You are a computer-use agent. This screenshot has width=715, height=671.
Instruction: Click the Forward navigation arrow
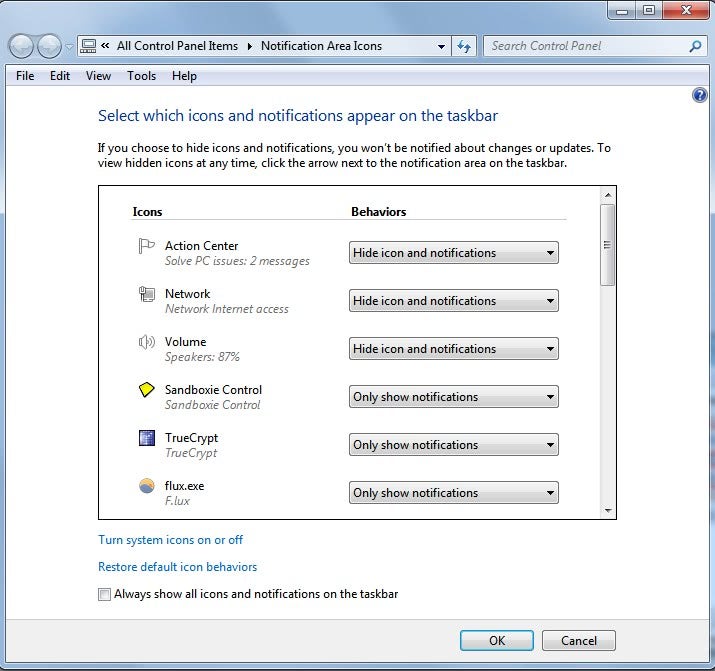[49, 46]
